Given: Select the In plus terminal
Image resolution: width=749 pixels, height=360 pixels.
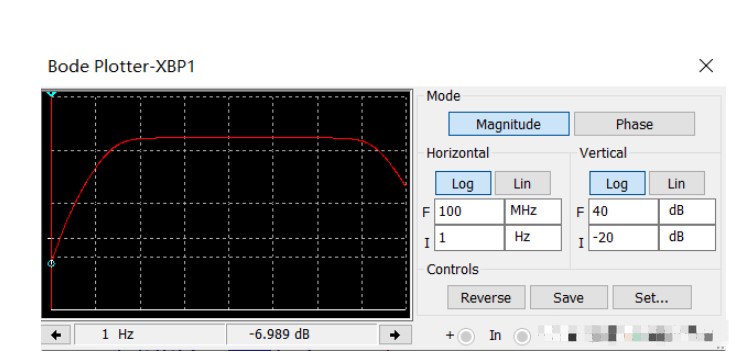Looking at the screenshot, I should [x=466, y=336].
